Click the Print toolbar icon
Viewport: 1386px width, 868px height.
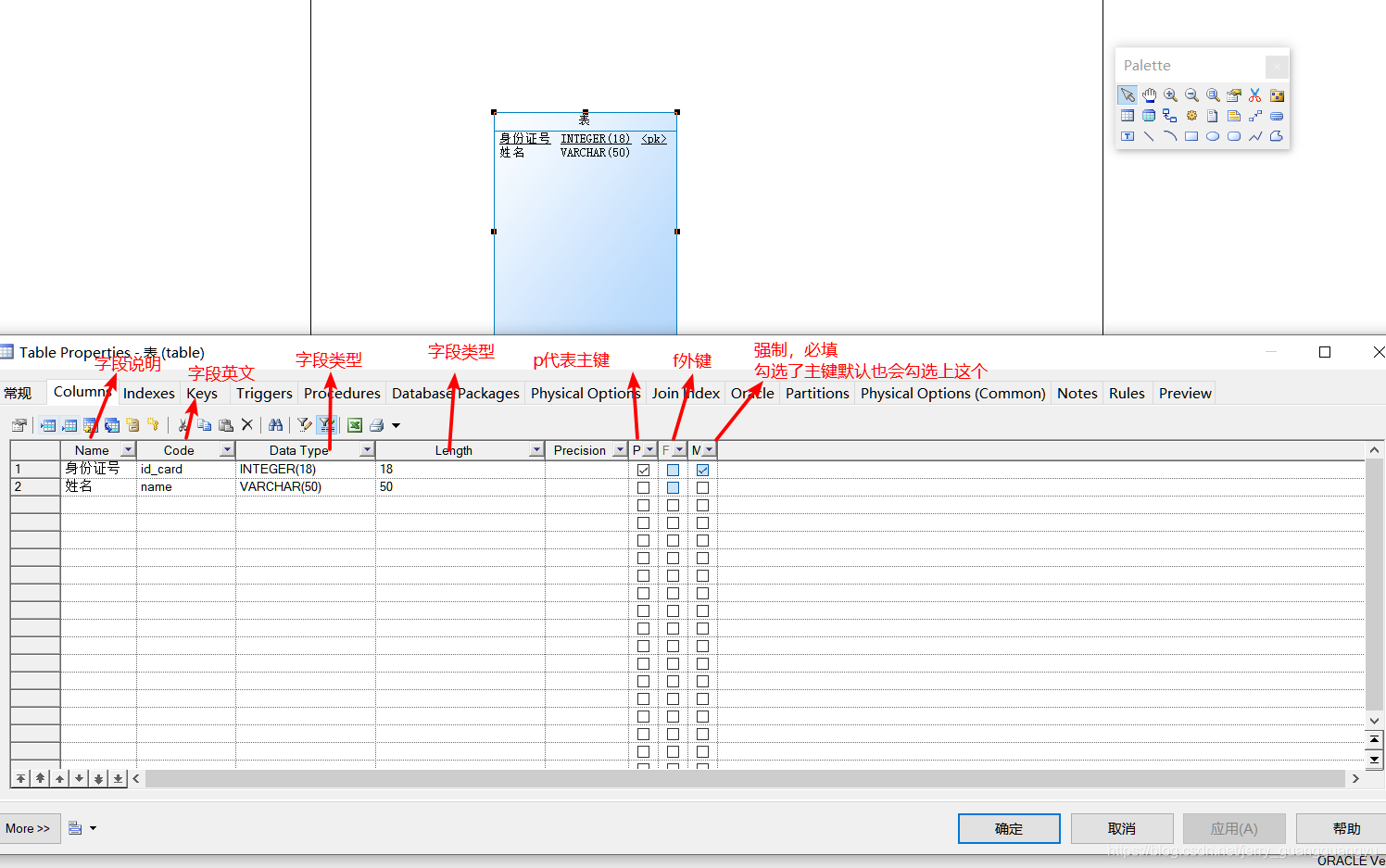pos(376,425)
